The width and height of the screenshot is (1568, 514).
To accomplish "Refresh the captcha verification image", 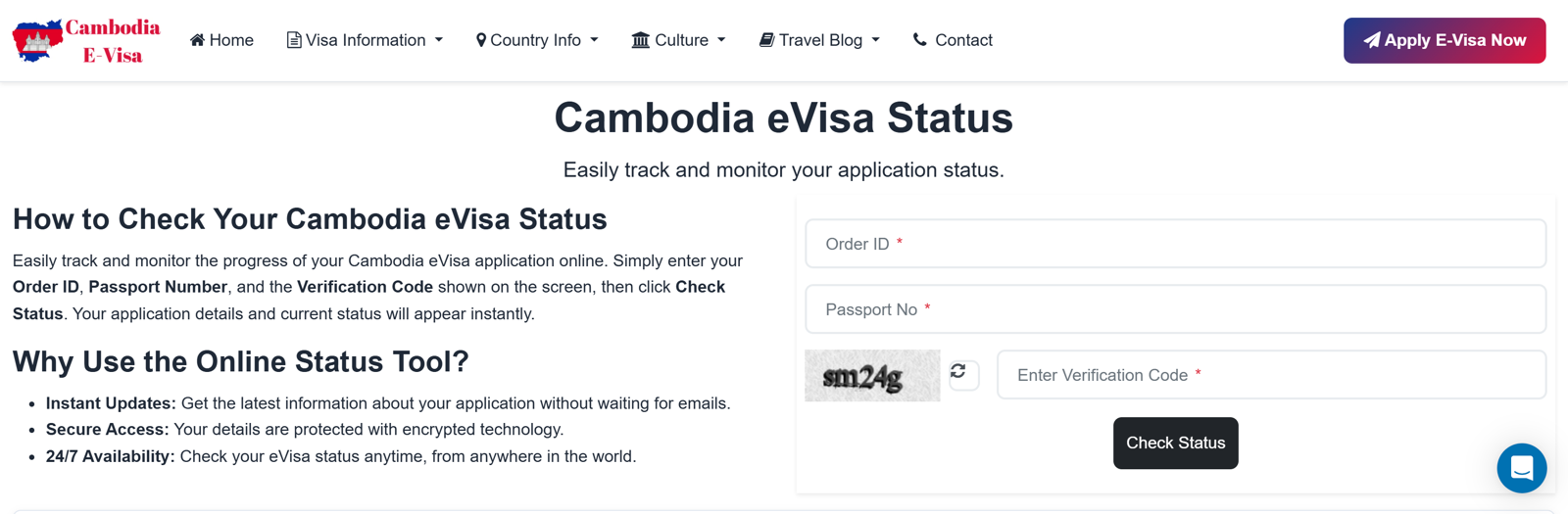I will pyautogui.click(x=958, y=372).
